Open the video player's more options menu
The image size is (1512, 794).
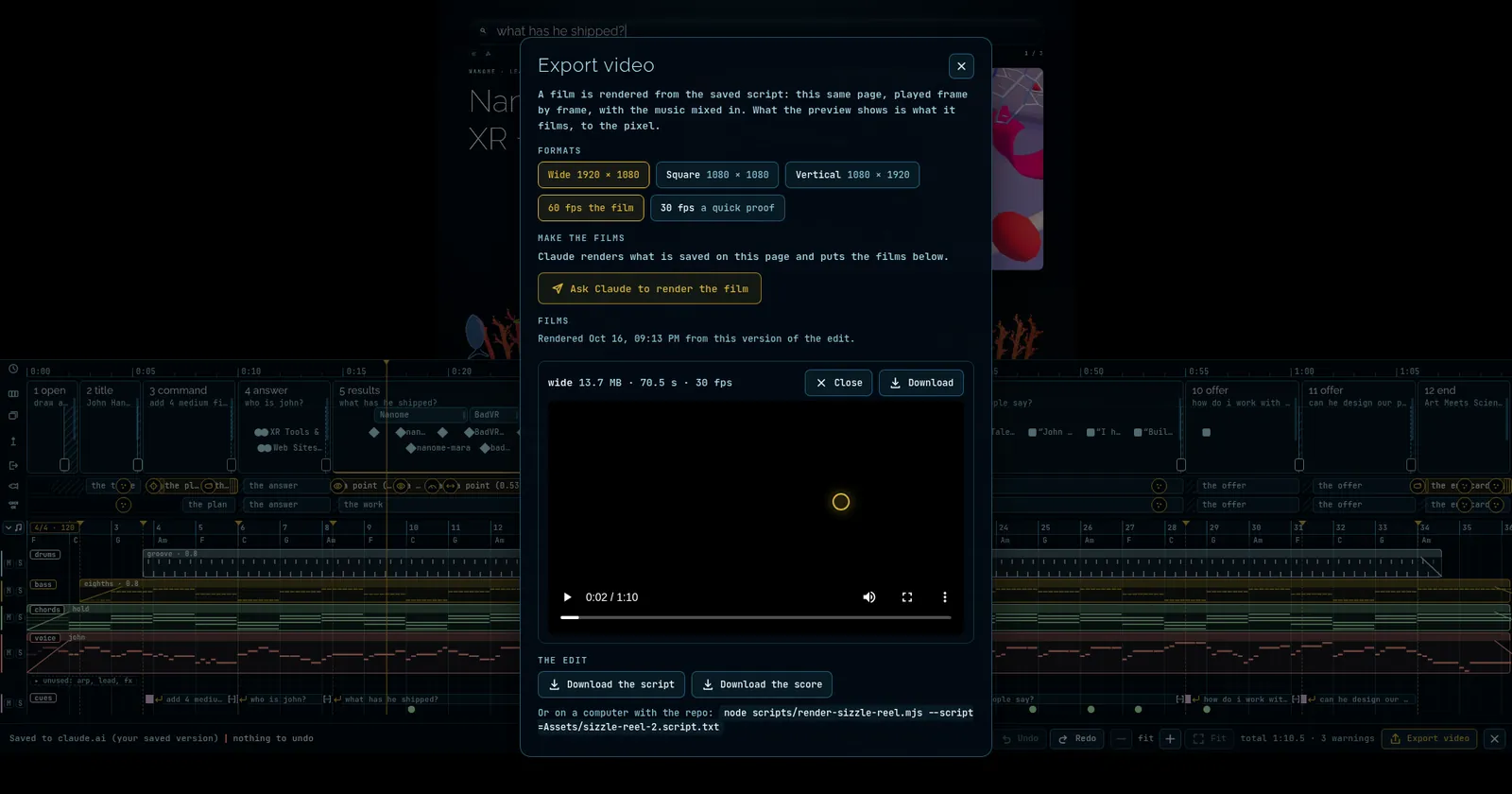(944, 597)
